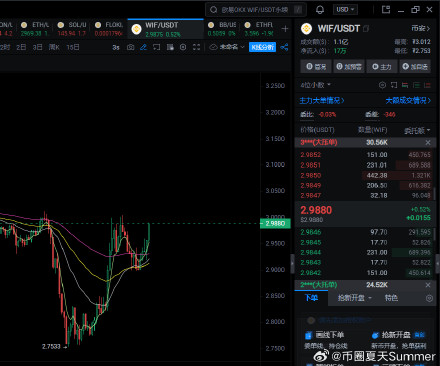Select the 2日 timeframe
The width and height of the screenshot is (440, 366).
[21, 47]
